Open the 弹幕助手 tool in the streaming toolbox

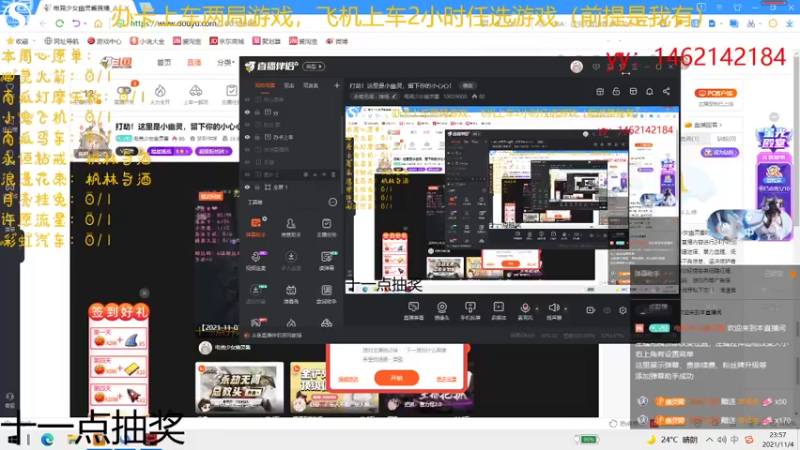coord(256,227)
